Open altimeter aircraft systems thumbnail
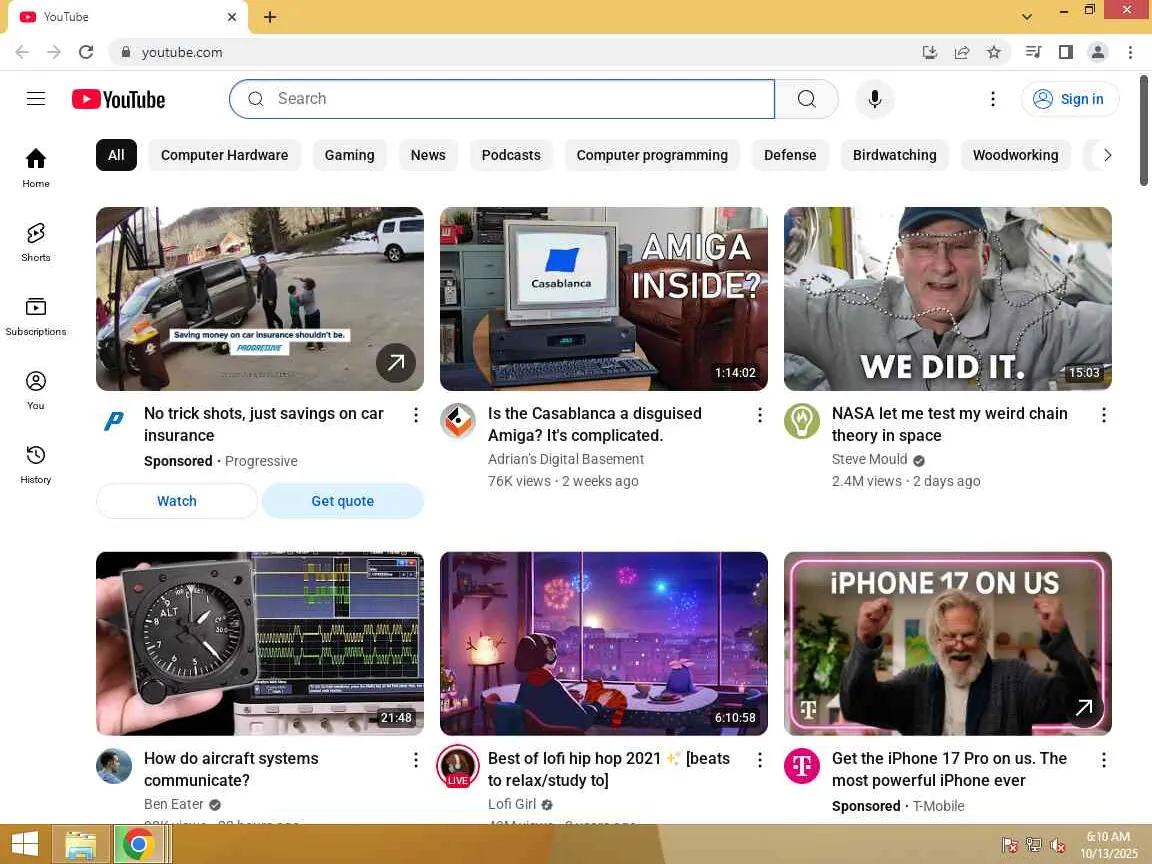Viewport: 1152px width, 864px height. point(260,644)
